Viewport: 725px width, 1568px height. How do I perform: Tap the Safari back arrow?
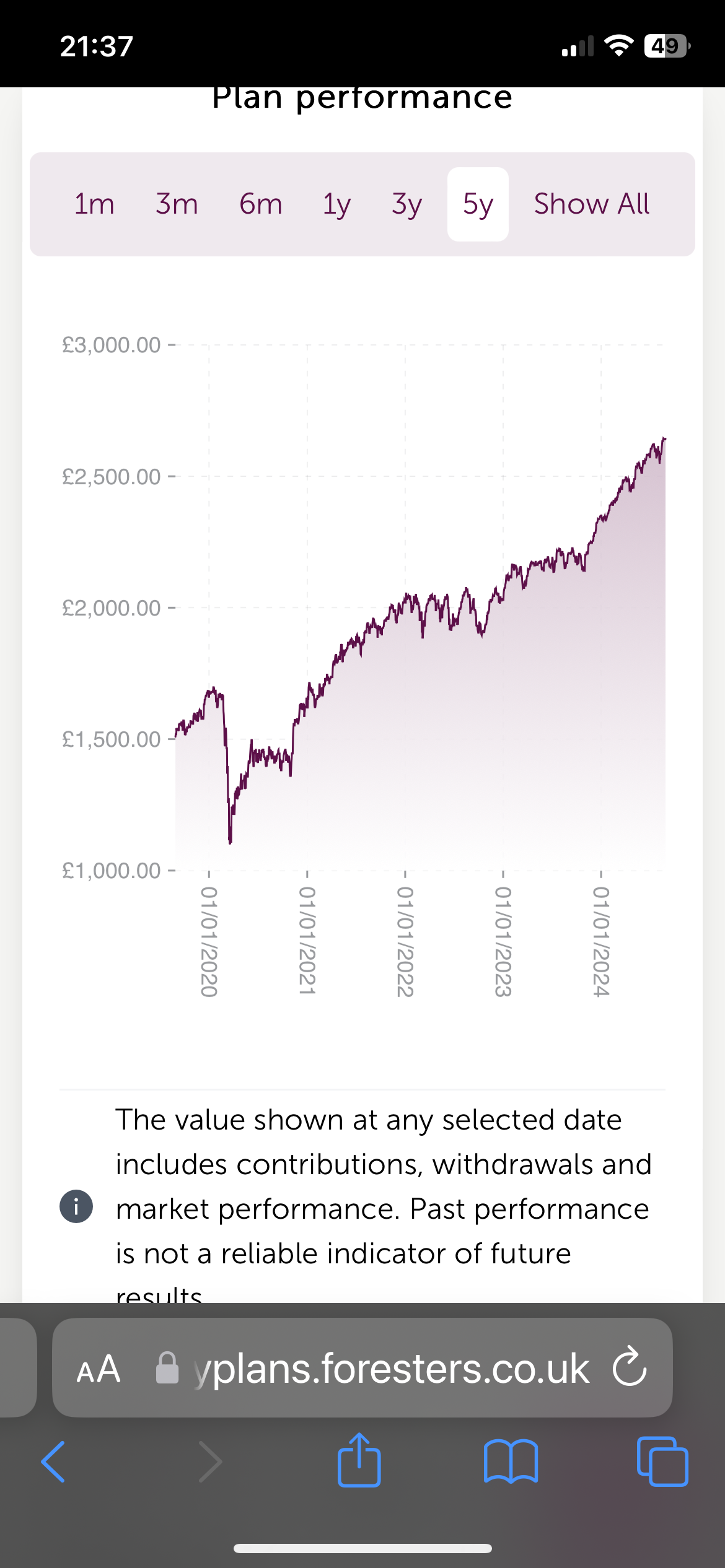point(53,1461)
